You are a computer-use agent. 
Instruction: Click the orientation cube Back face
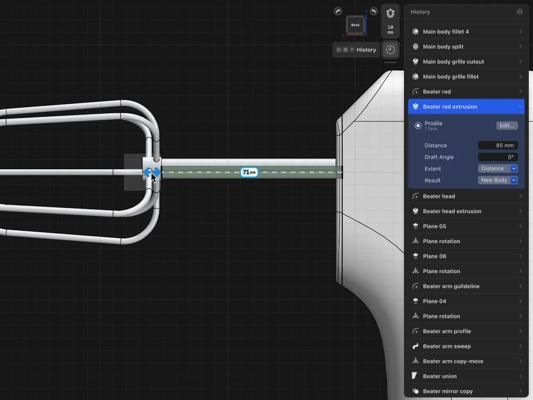tap(355, 25)
